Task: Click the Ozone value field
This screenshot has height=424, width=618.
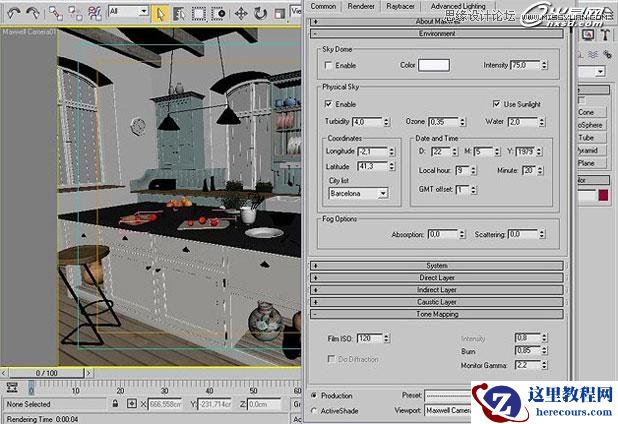Action: 444,122
